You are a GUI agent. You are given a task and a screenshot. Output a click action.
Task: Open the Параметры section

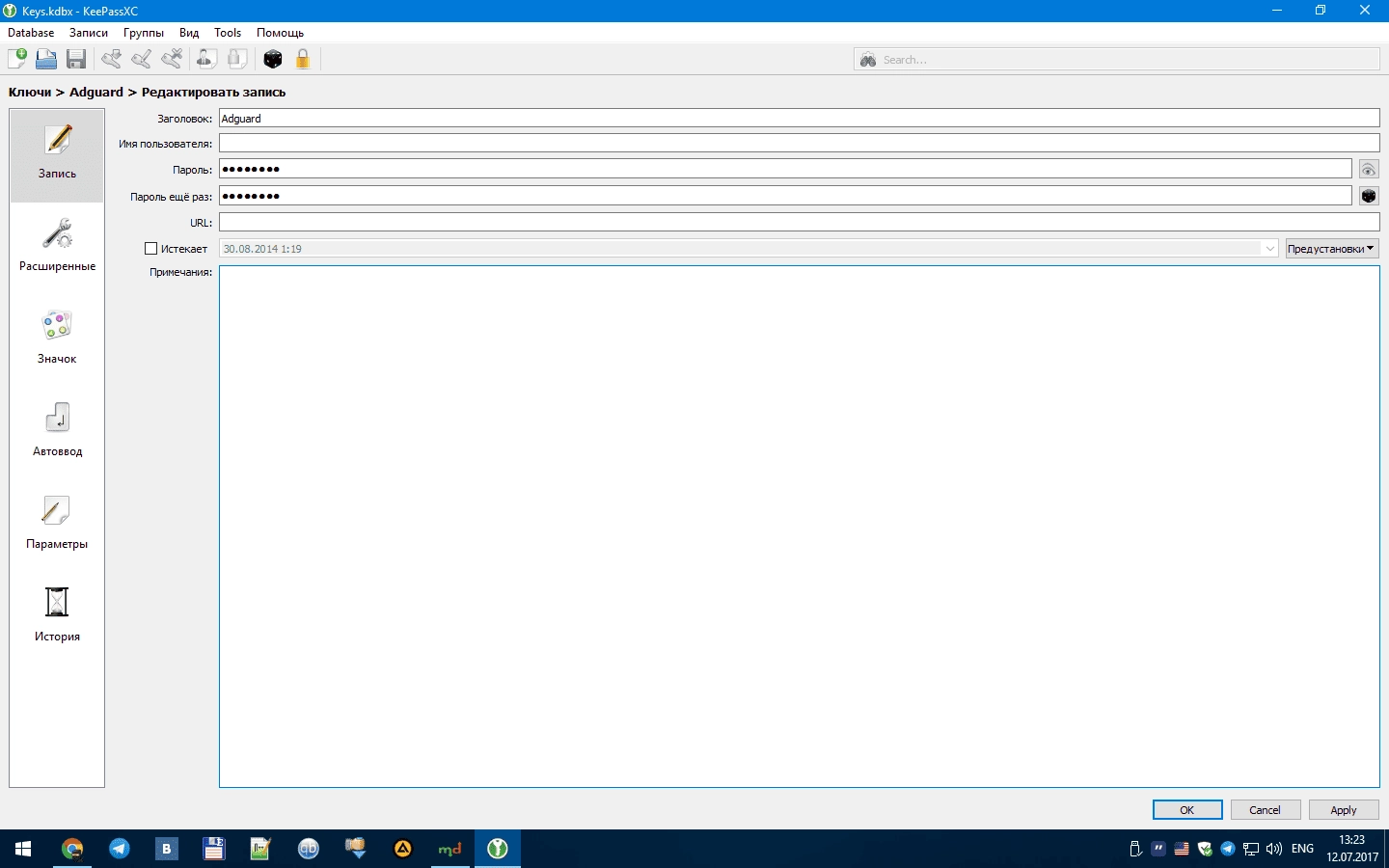(x=57, y=525)
